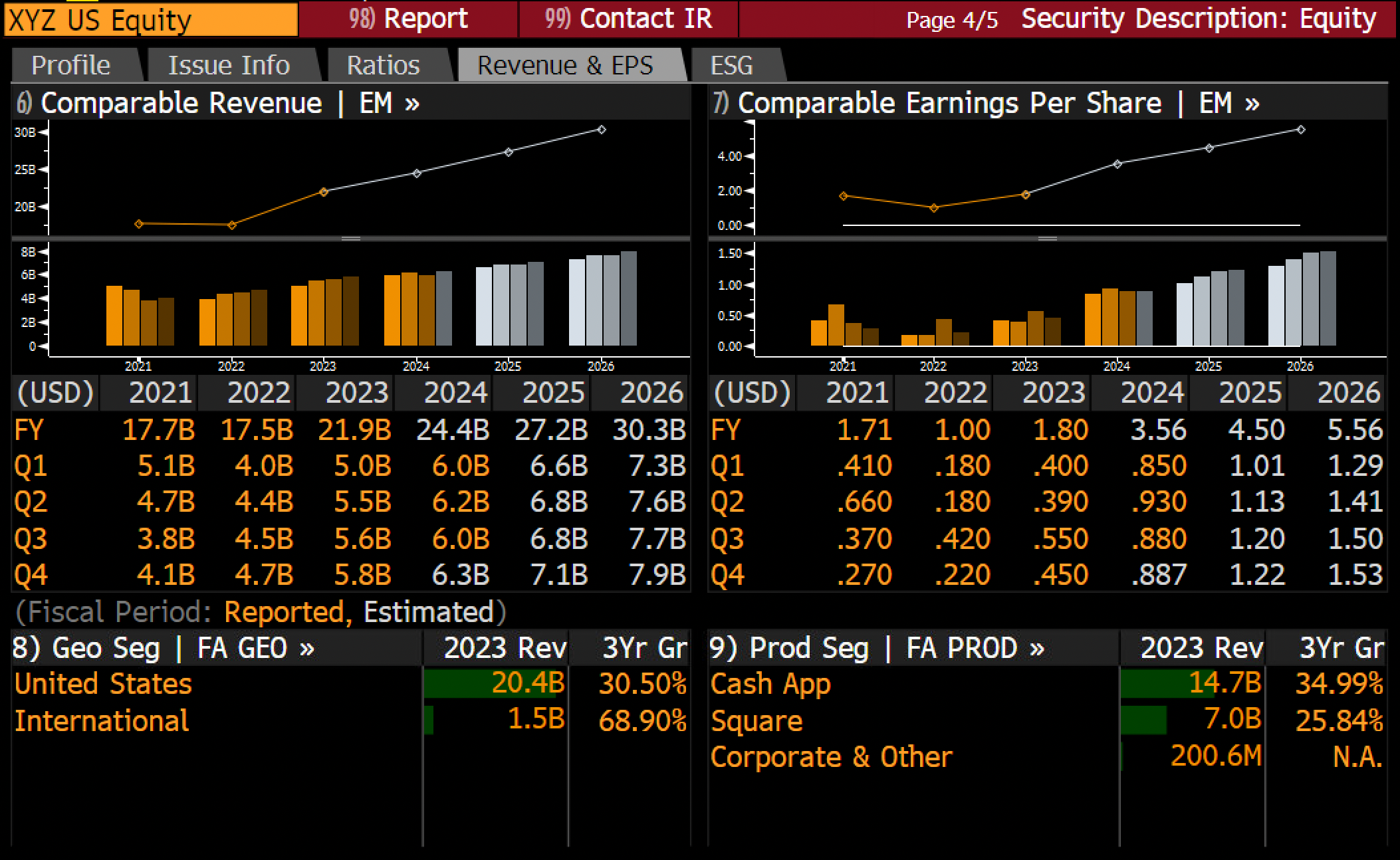Select the FY 2024 revenue estimate 24.4B
Image resolution: width=1400 pixels, height=860 pixels.
pyautogui.click(x=453, y=430)
